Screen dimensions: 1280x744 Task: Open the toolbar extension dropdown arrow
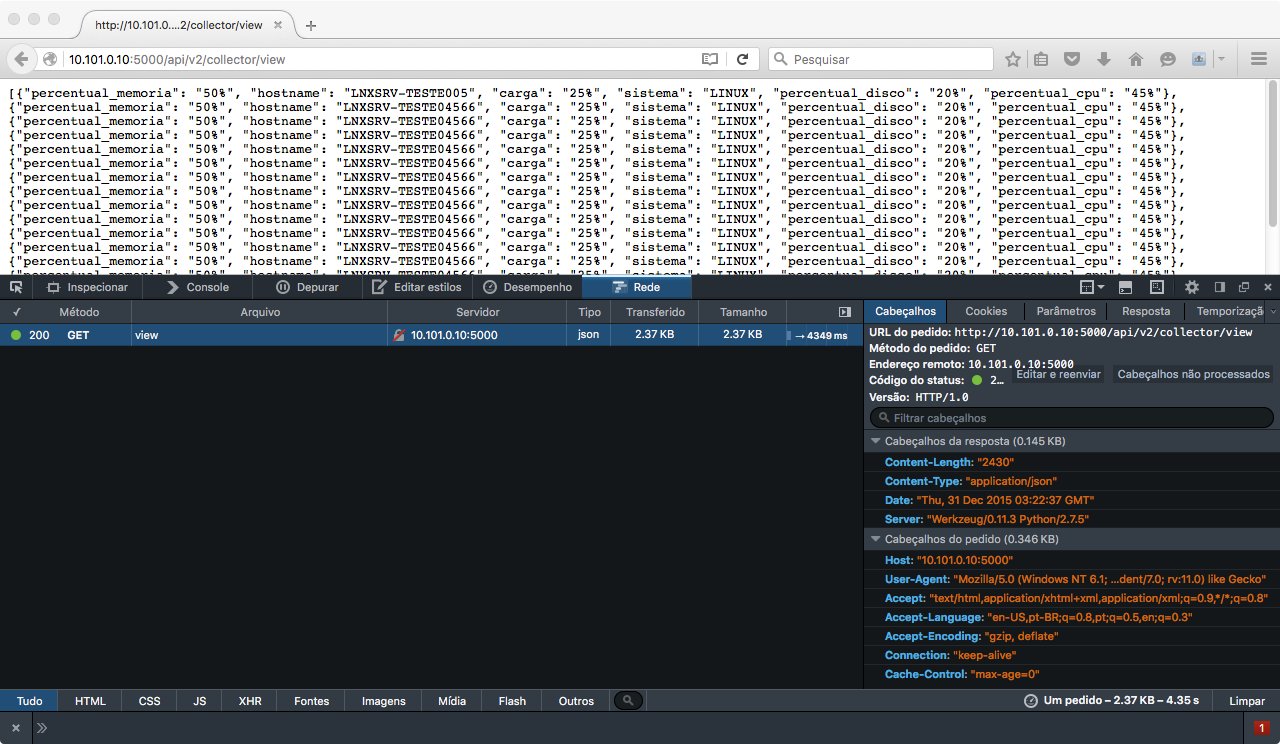[1220, 59]
